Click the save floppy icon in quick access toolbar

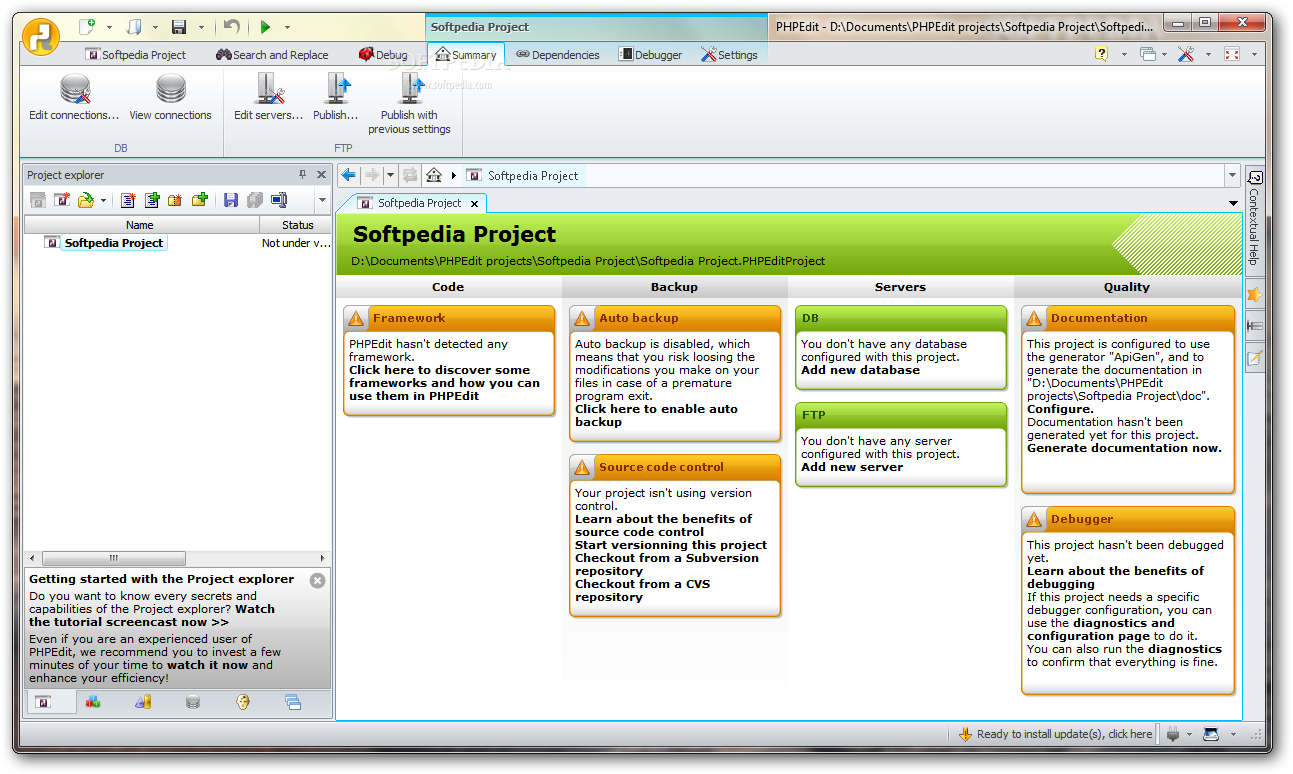pos(179,27)
